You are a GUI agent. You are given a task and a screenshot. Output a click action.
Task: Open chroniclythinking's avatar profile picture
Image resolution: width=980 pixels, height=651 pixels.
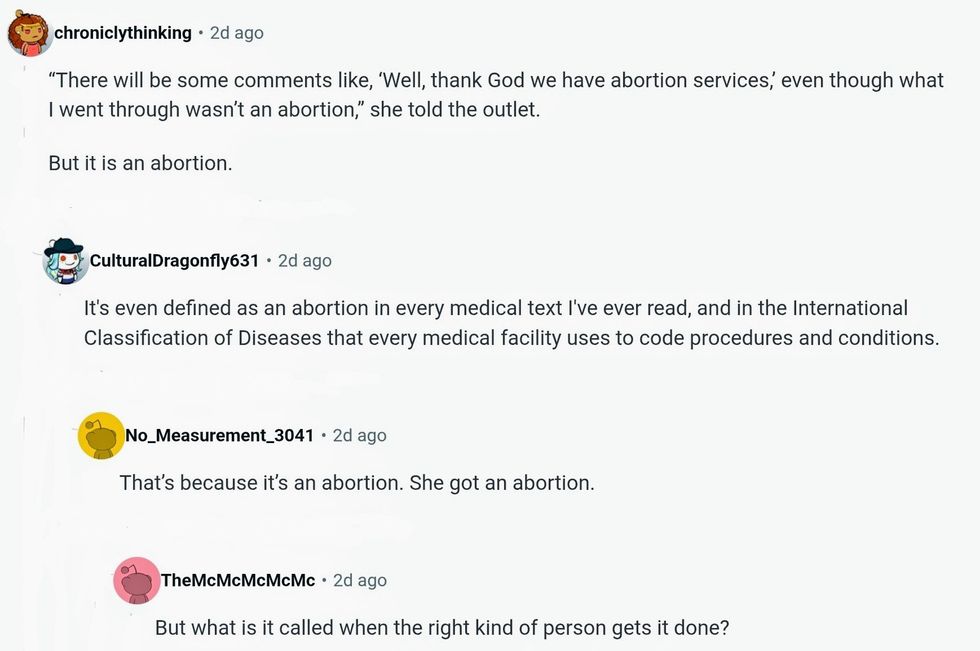pos(29,33)
